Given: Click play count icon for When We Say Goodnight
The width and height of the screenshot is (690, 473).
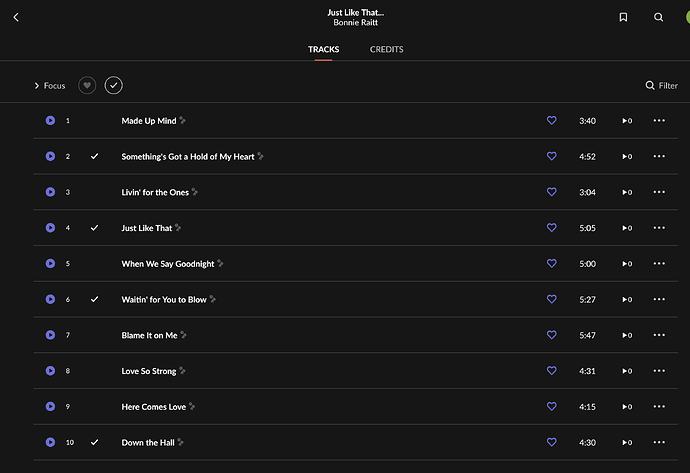Looking at the screenshot, I should click(627, 264).
